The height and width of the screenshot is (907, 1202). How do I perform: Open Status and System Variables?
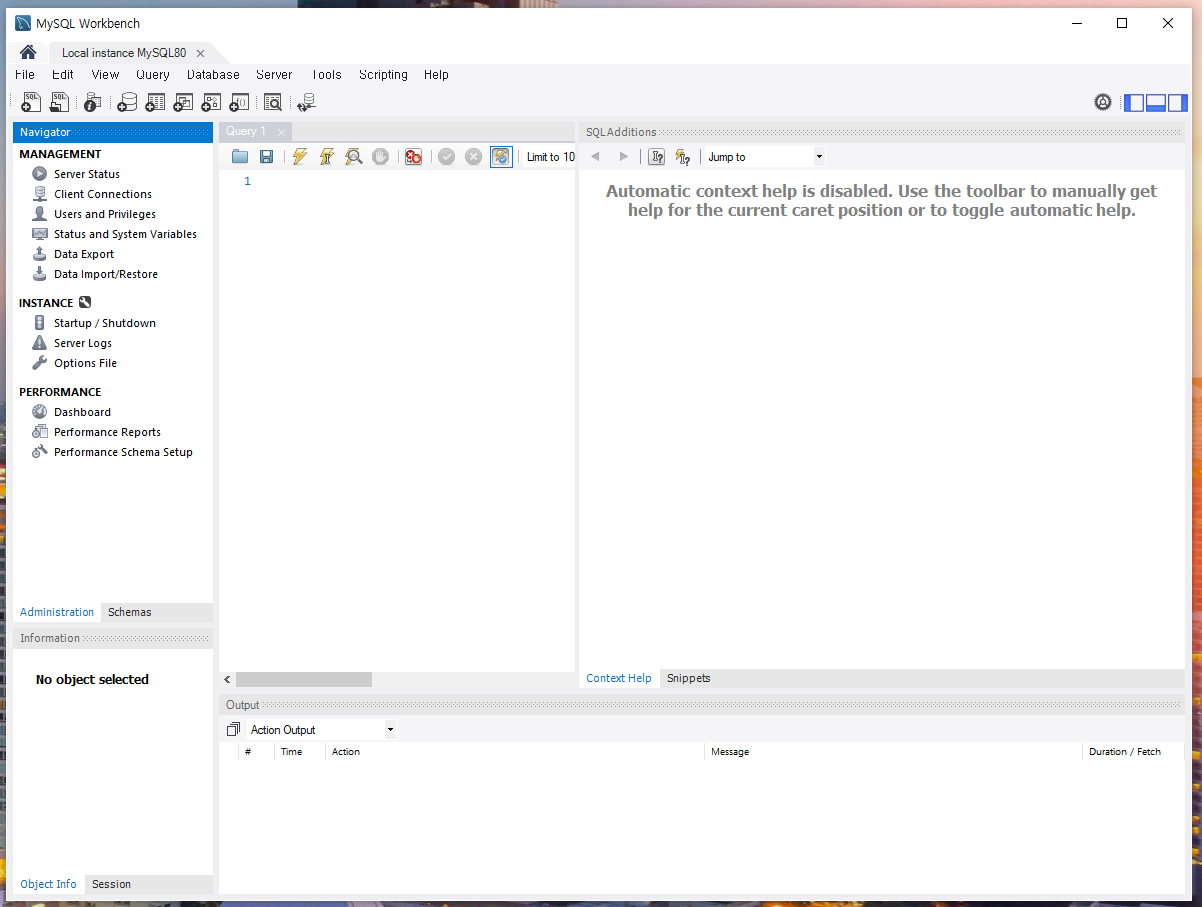coord(125,234)
